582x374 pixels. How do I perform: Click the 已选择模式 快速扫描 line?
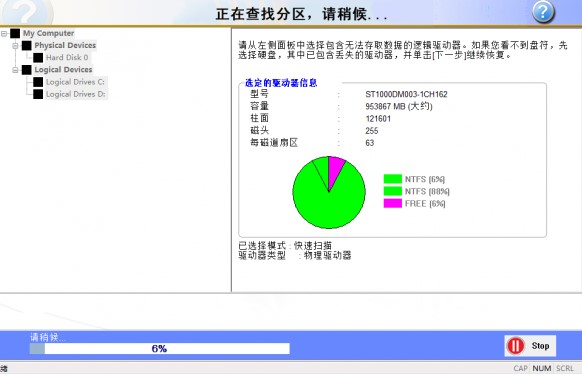tap(285, 246)
